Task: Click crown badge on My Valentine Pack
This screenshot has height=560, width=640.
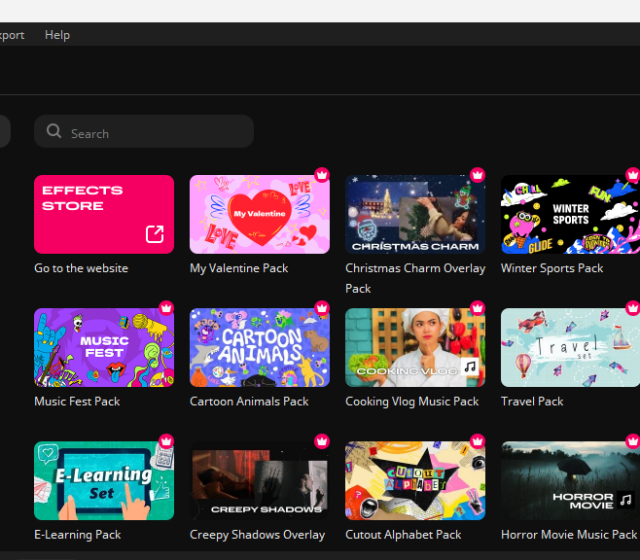Action: pyautogui.click(x=322, y=175)
